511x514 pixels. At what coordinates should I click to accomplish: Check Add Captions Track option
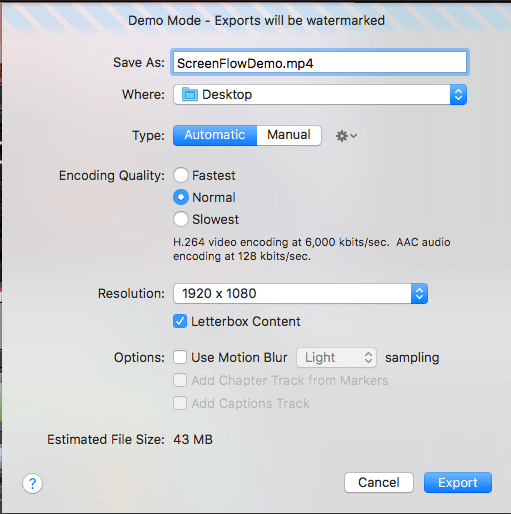click(180, 403)
